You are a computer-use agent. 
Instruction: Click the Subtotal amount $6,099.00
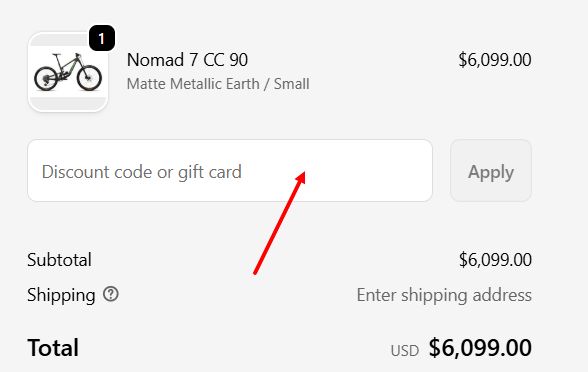tap(495, 260)
